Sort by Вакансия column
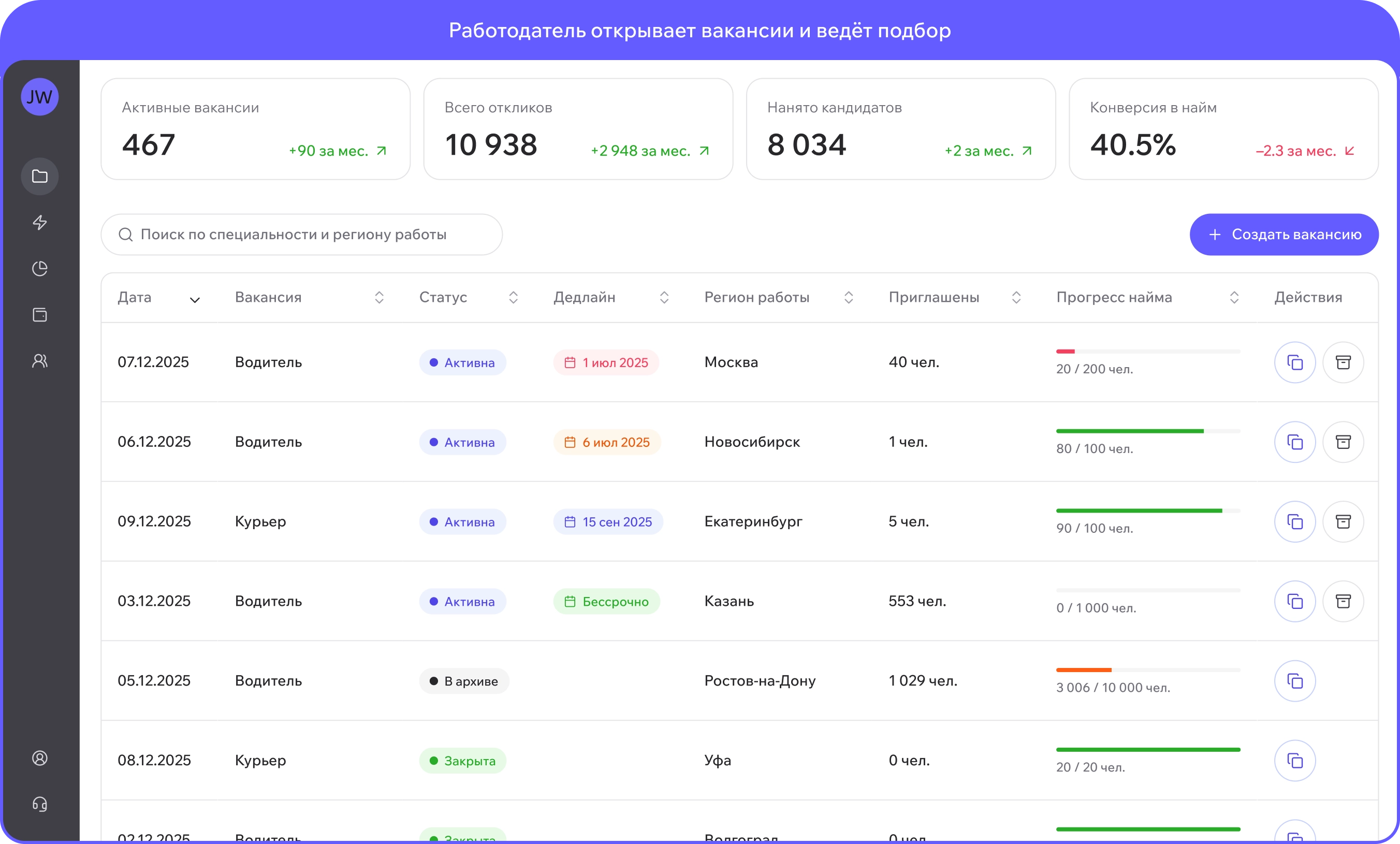Viewport: 1400px width, 844px height. (x=379, y=297)
